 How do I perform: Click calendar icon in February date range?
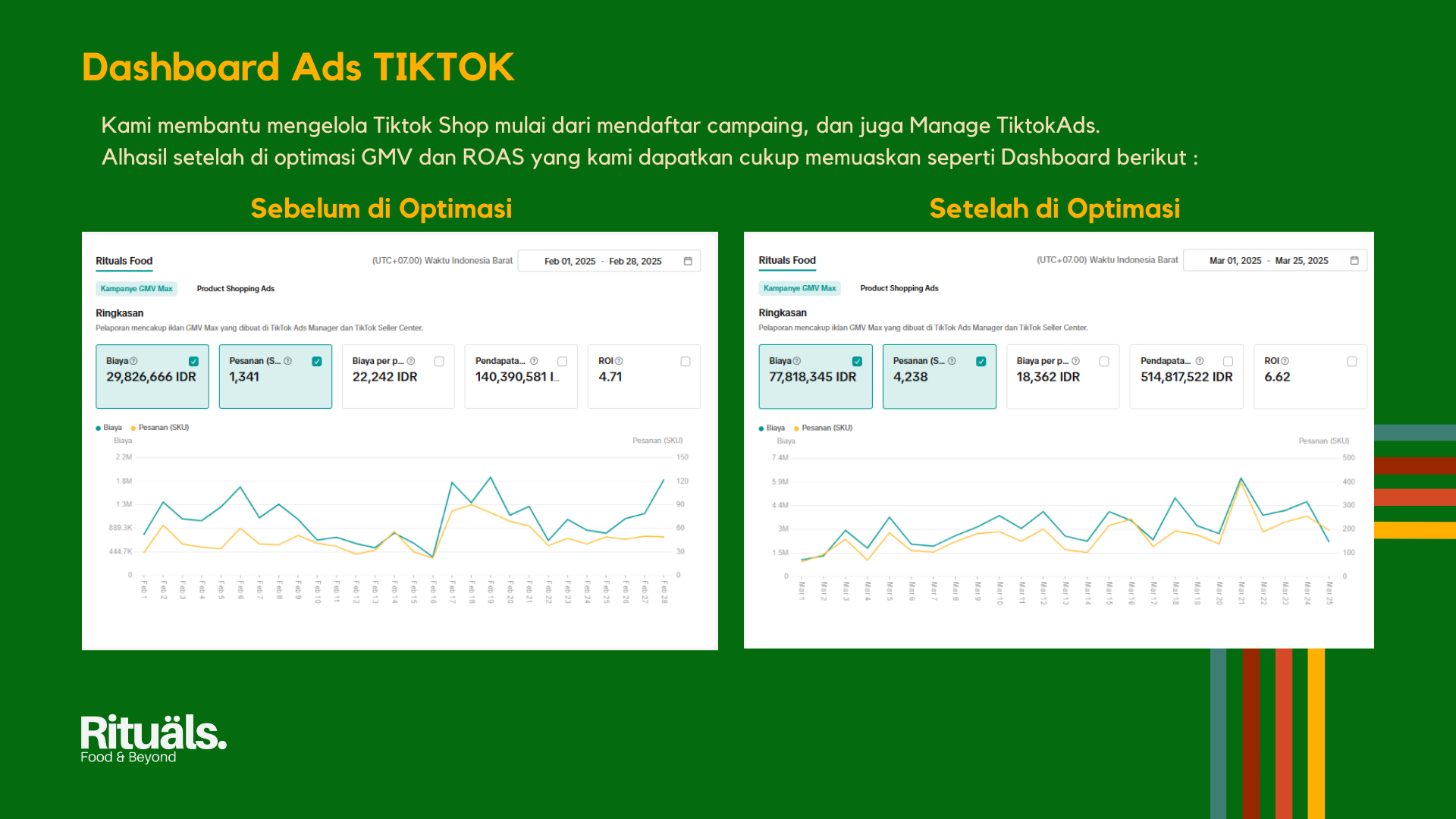coord(688,261)
